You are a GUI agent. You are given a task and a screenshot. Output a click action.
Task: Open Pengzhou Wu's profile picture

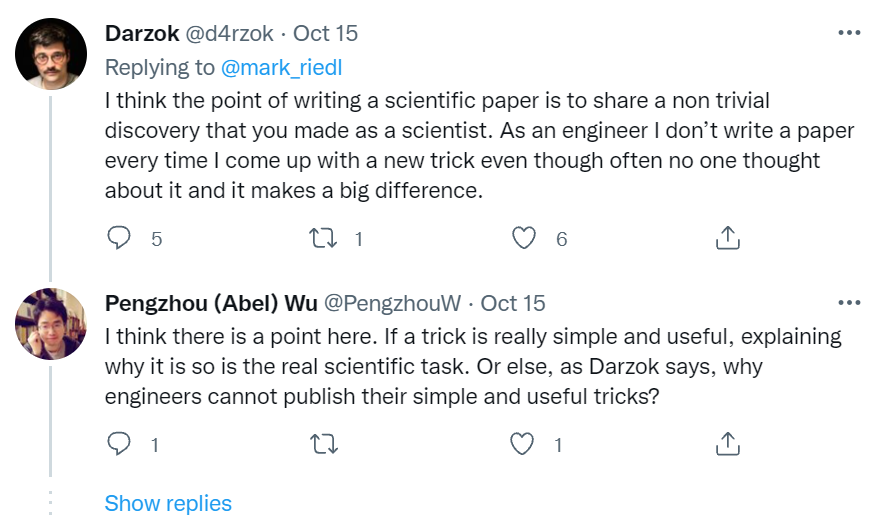coord(50,323)
